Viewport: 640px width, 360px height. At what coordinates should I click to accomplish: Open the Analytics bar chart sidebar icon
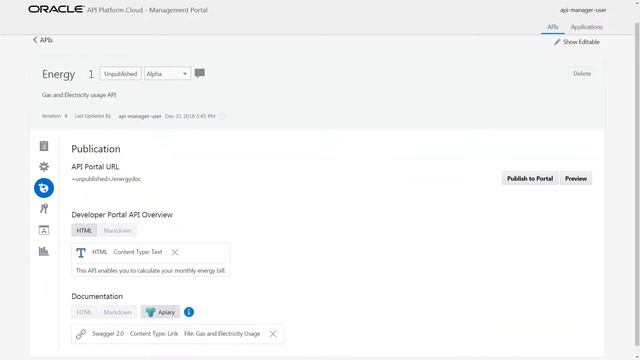44,251
